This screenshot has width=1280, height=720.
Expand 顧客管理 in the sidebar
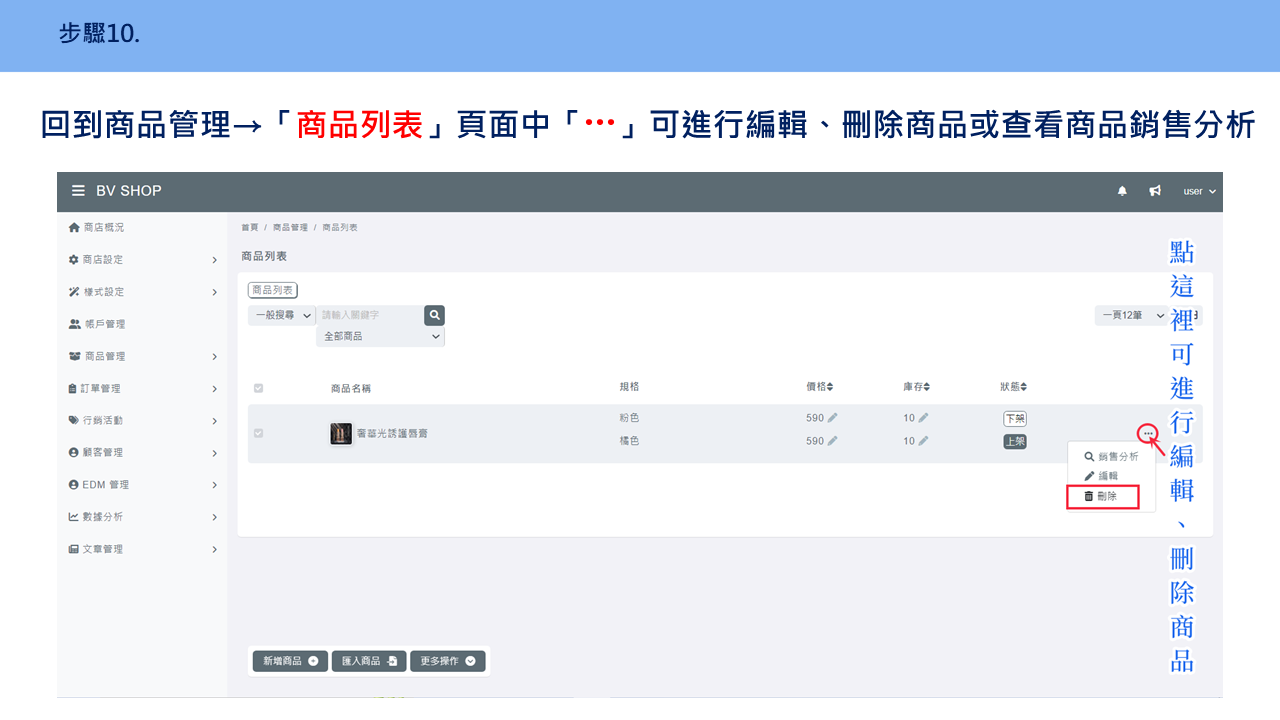(x=142, y=452)
